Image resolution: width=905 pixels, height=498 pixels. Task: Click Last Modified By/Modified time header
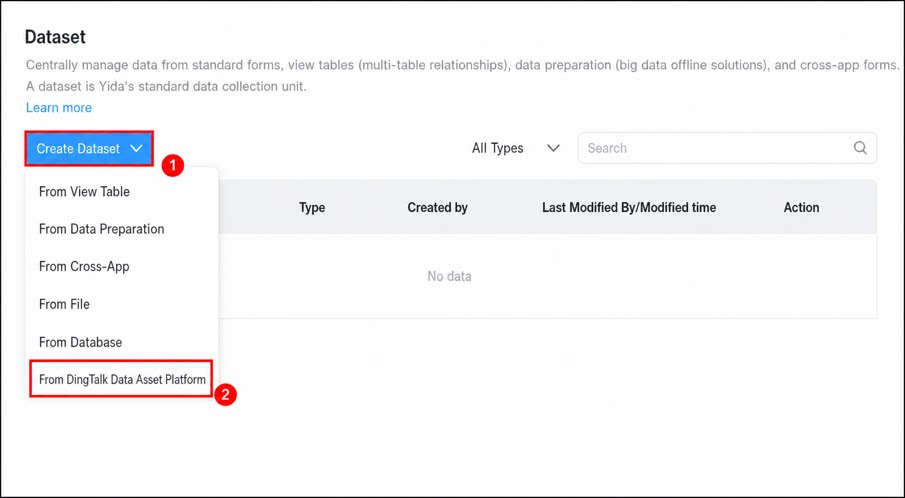[x=629, y=208]
